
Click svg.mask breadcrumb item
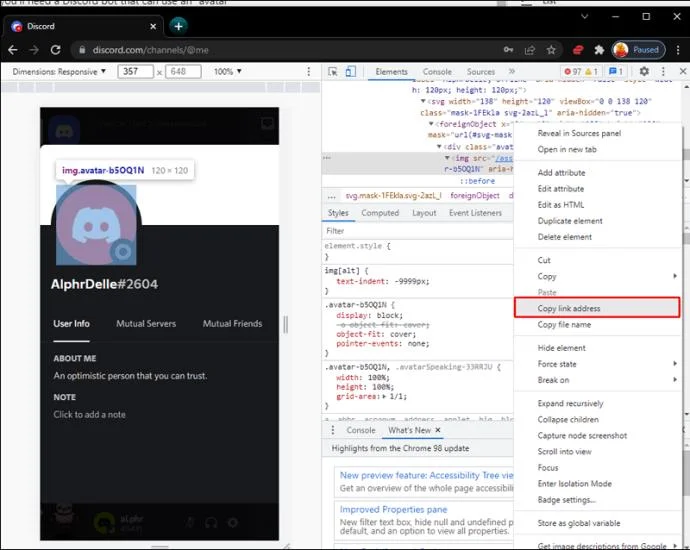point(393,196)
